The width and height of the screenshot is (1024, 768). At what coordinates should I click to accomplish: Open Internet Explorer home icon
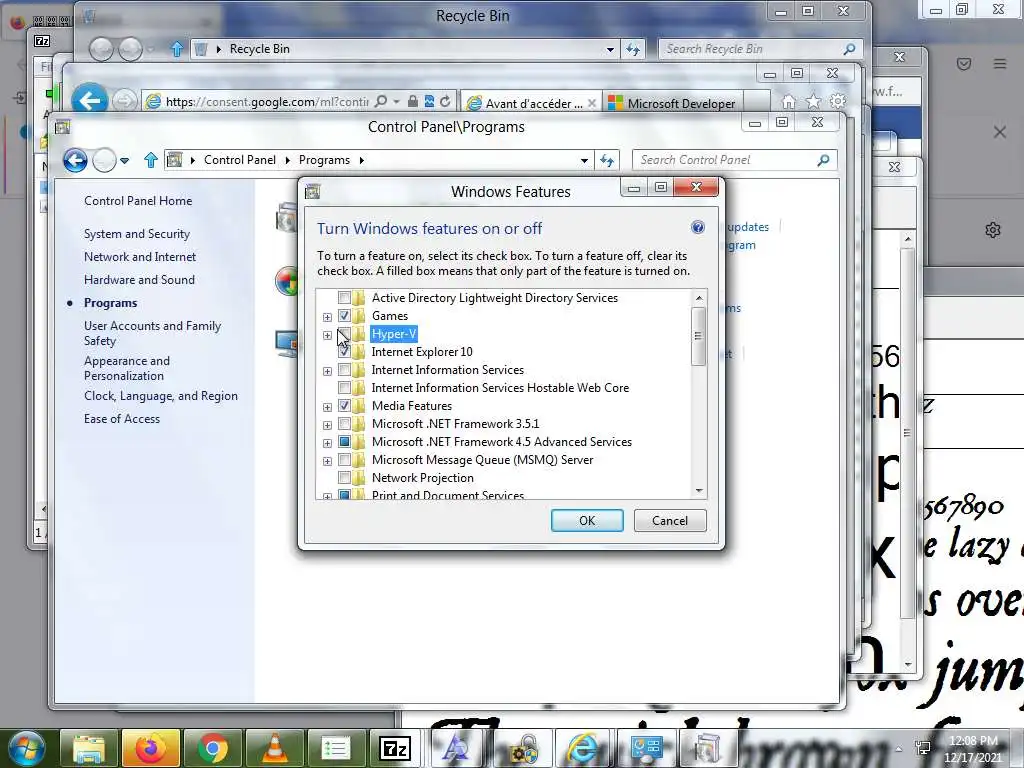[789, 103]
